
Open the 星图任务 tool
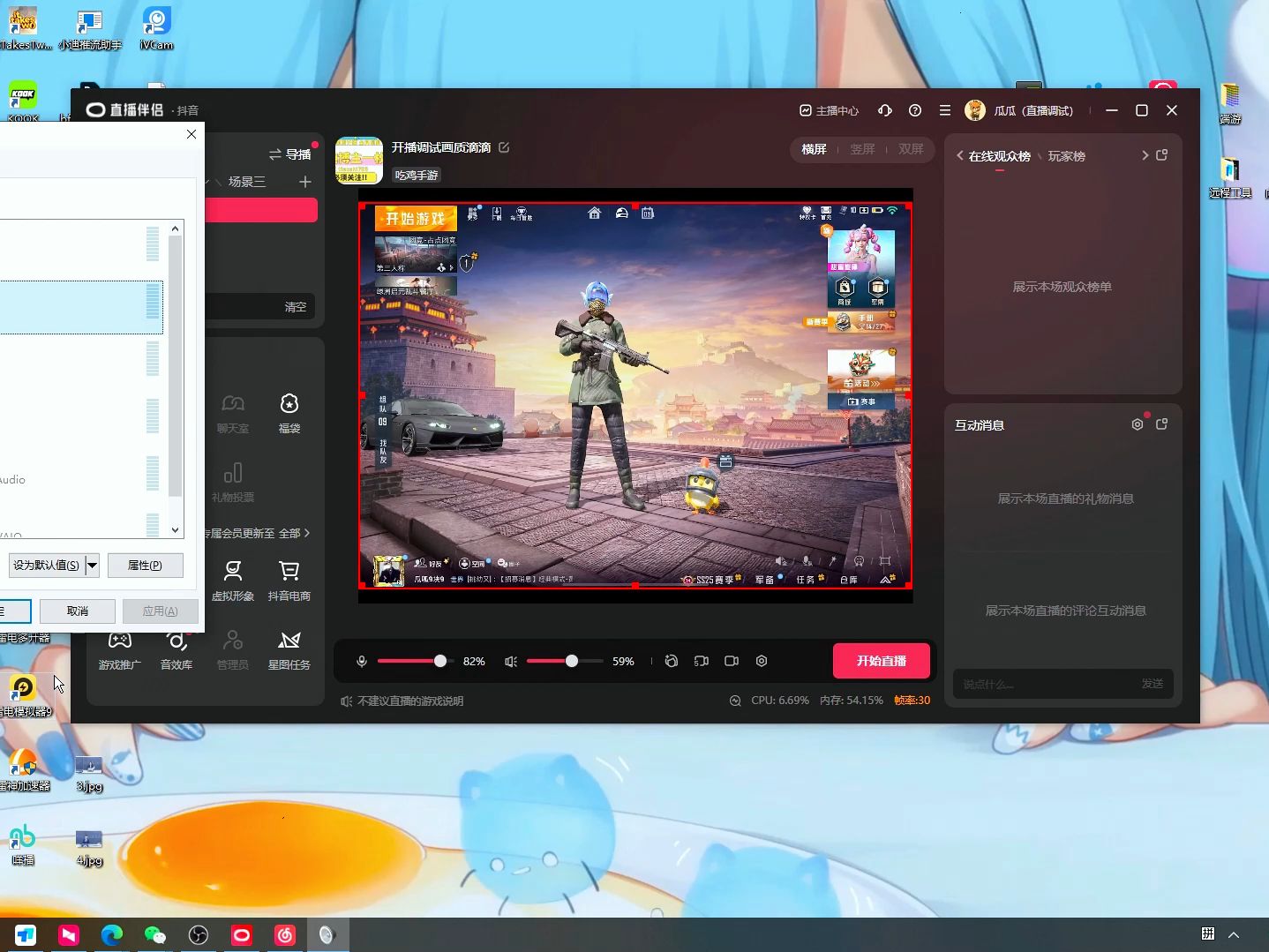coord(289,650)
